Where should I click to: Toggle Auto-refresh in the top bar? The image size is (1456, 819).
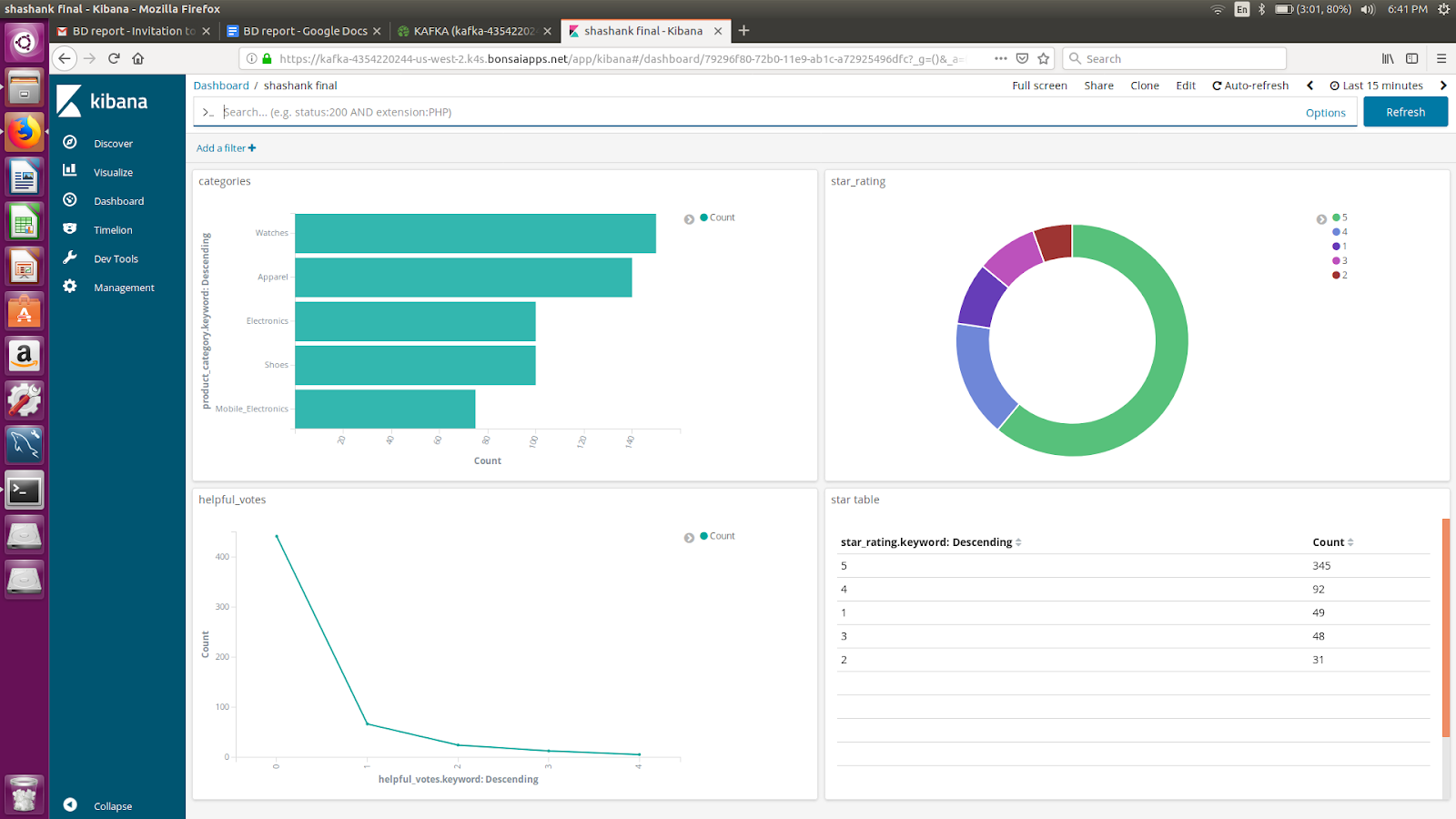tap(1250, 86)
